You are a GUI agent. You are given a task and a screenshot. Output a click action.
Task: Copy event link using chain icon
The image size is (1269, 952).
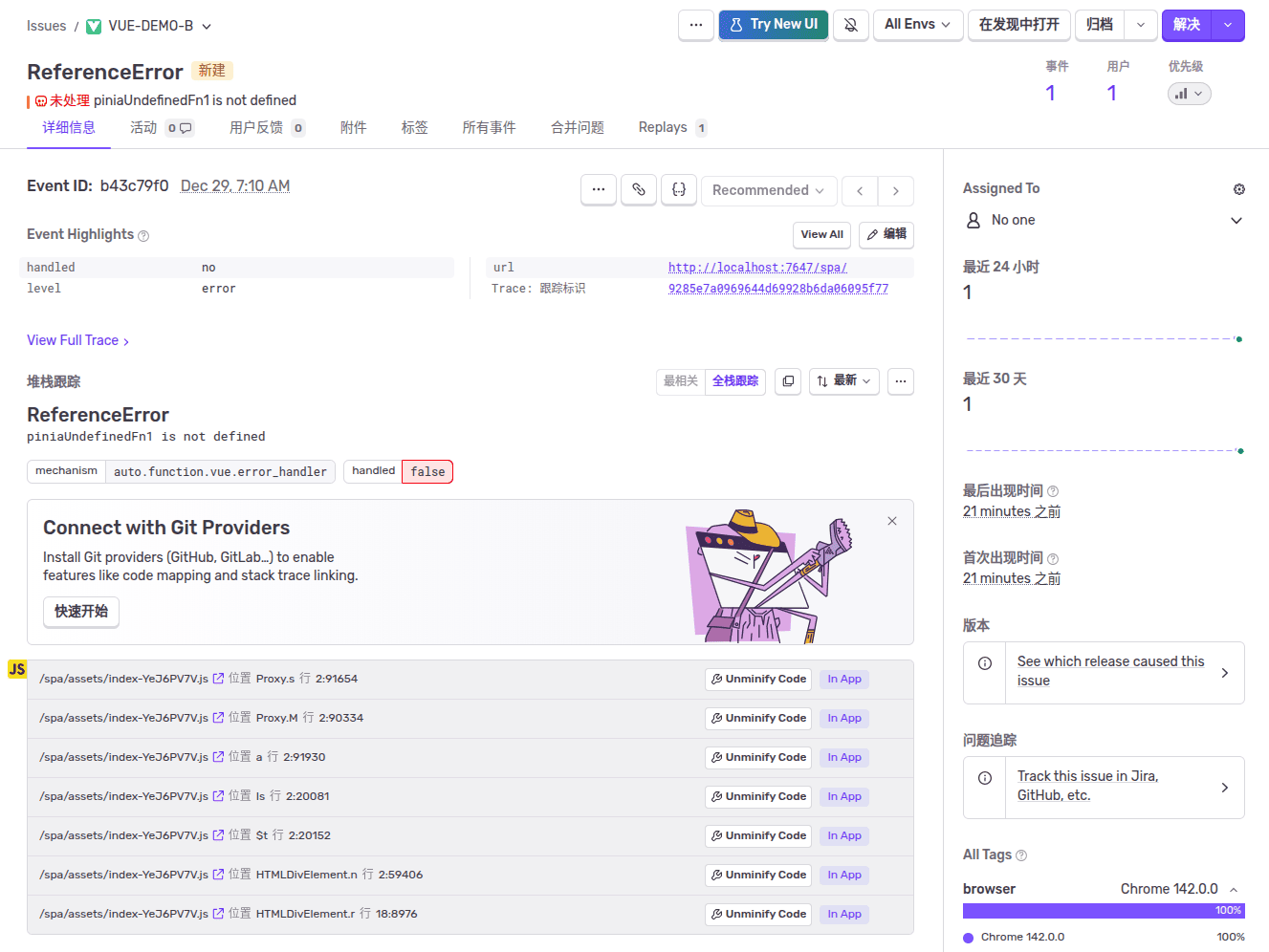(x=639, y=190)
